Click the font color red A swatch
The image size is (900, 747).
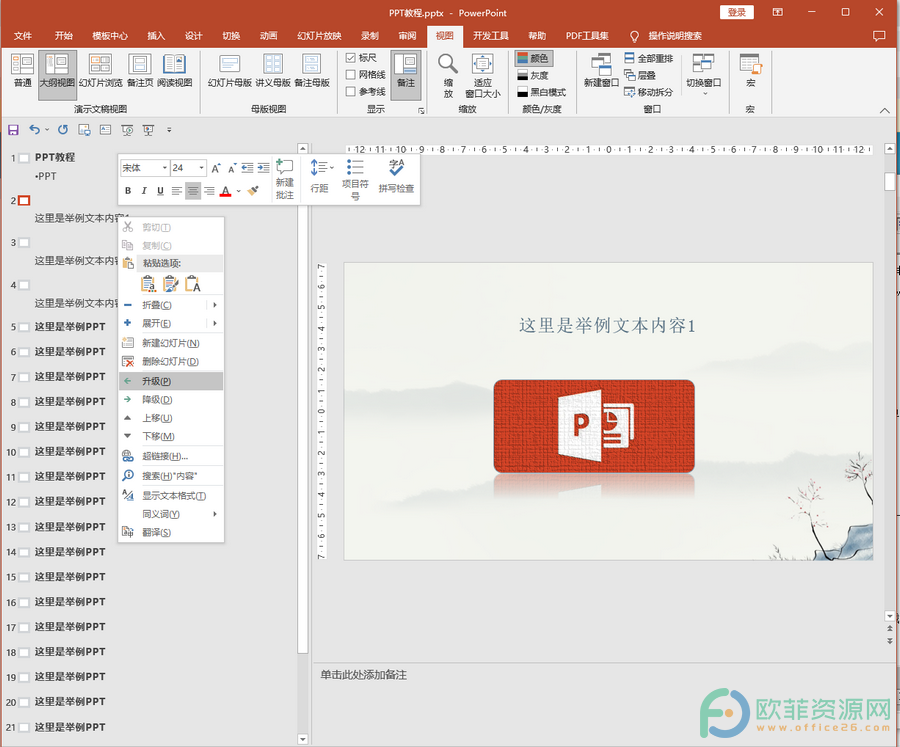point(226,191)
